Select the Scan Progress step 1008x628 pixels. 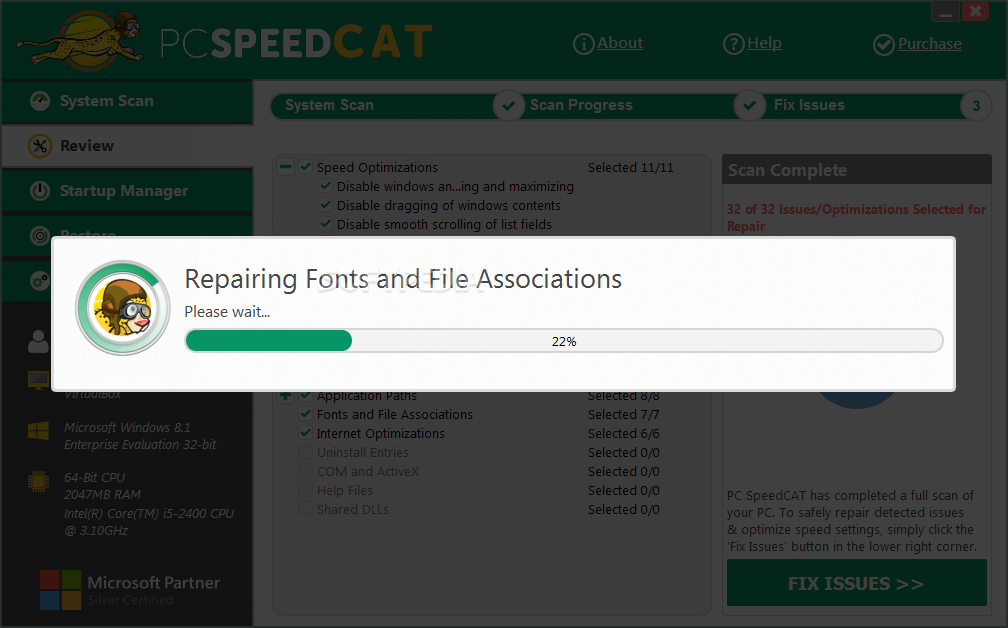point(581,105)
